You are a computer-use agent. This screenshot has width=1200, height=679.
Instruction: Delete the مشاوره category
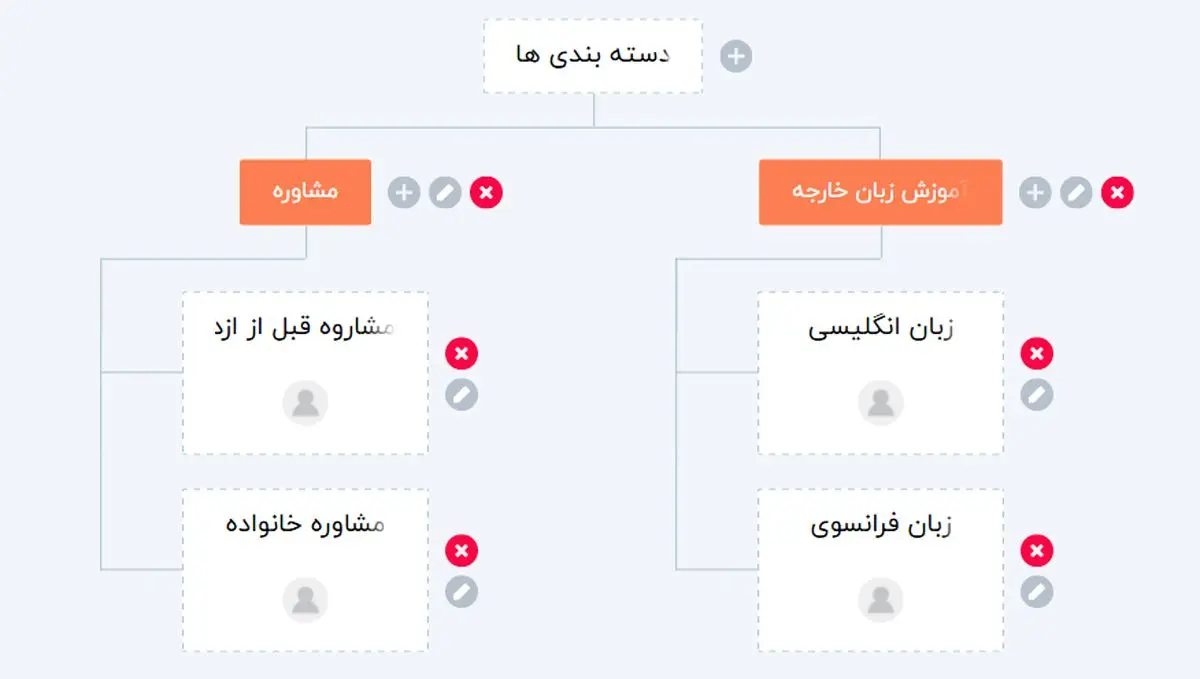[487, 192]
